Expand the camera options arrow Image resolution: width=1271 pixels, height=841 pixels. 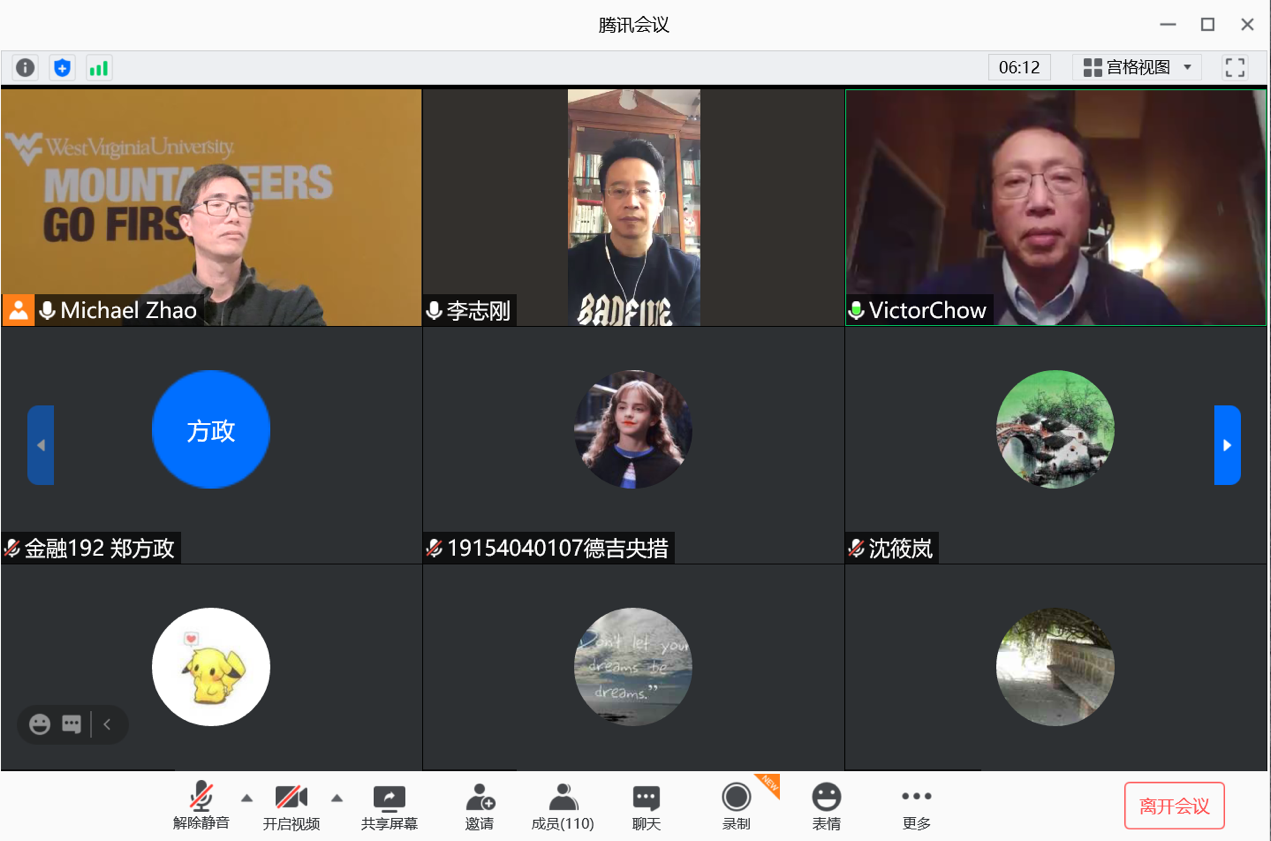click(x=336, y=800)
